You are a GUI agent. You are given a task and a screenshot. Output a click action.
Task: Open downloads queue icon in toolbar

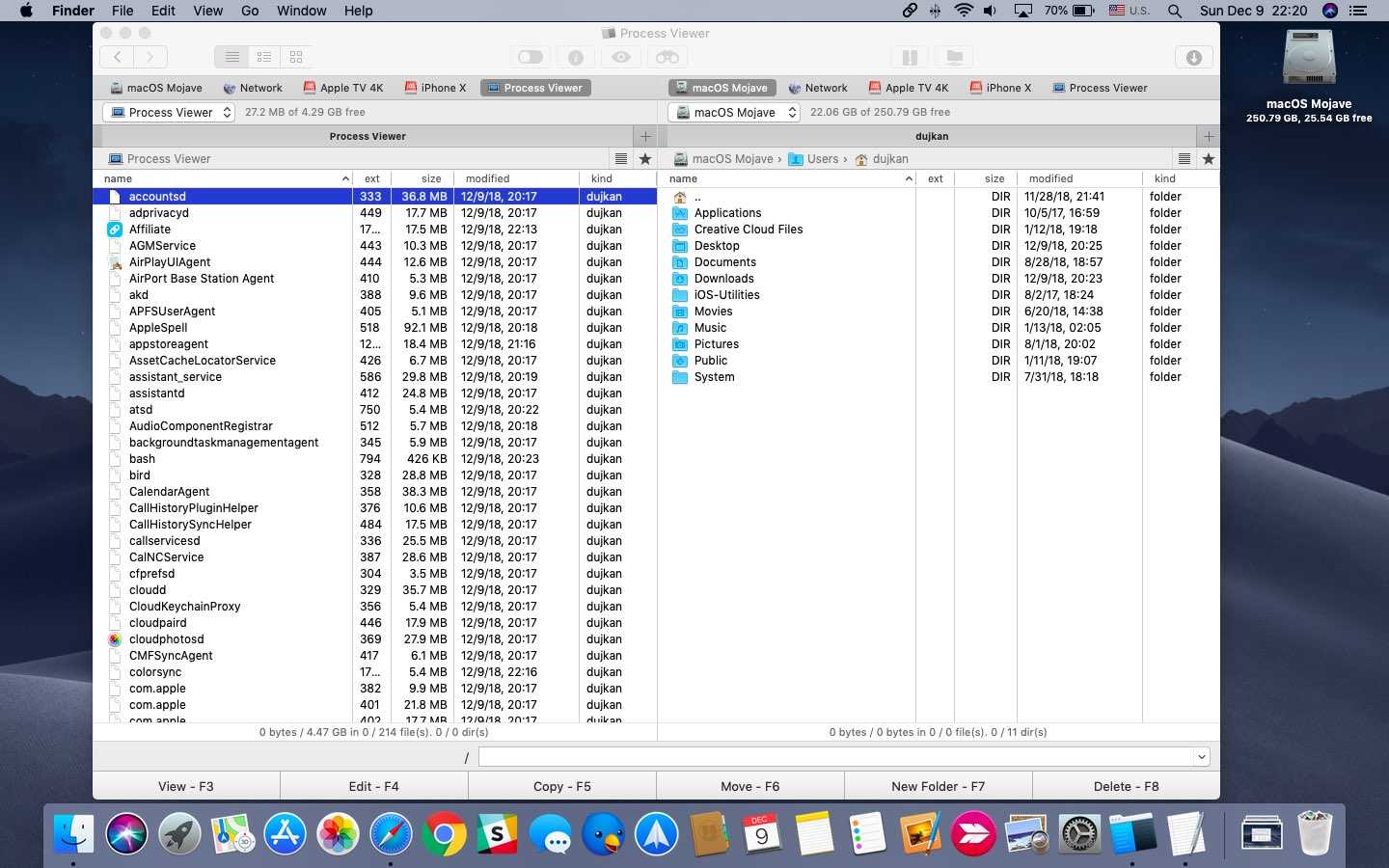1193,57
